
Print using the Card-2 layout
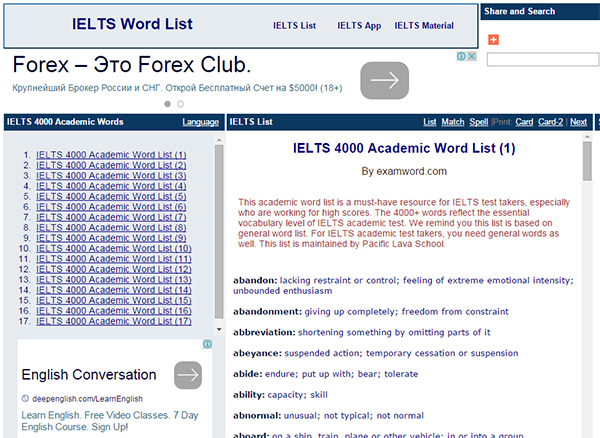[x=551, y=122]
